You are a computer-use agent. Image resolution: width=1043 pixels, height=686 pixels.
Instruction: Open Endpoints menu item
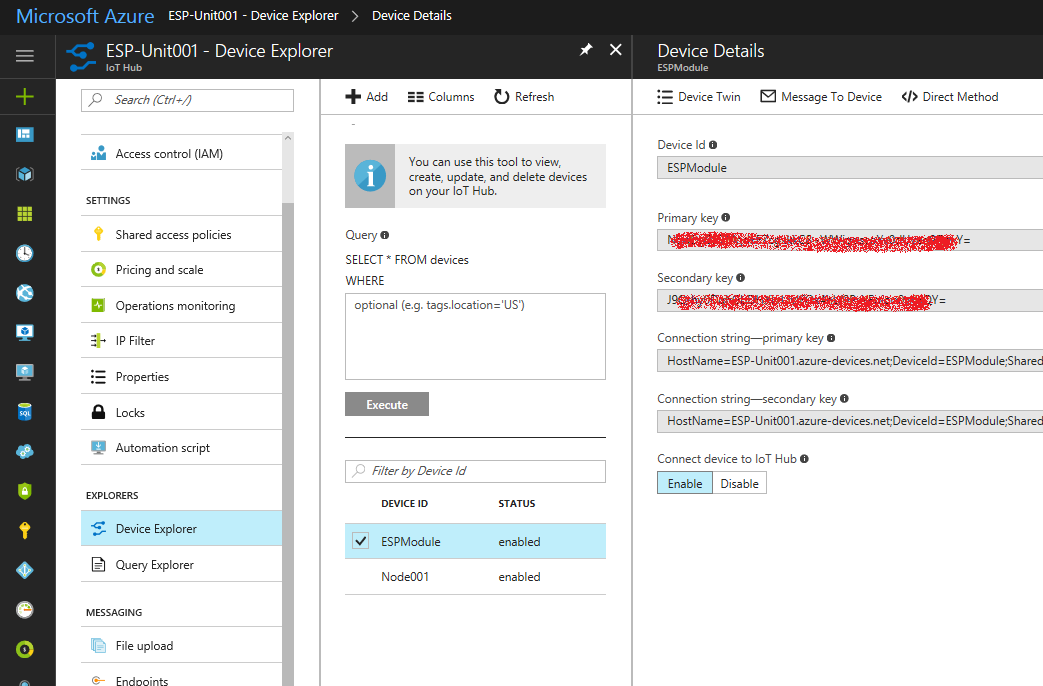(x=181, y=677)
